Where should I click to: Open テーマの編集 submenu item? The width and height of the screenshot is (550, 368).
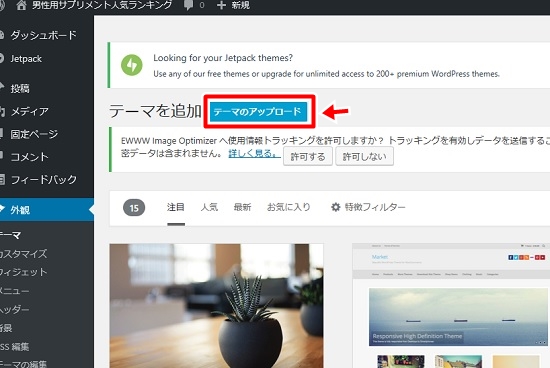click(23, 364)
